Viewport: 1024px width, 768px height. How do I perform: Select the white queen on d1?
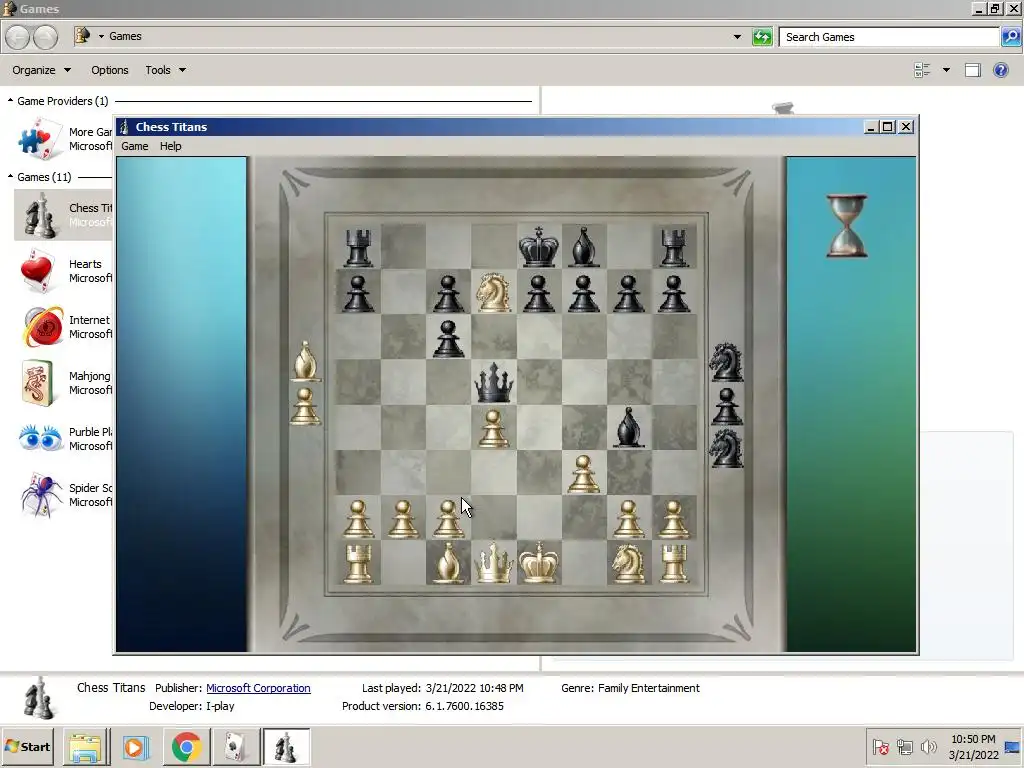(x=493, y=562)
